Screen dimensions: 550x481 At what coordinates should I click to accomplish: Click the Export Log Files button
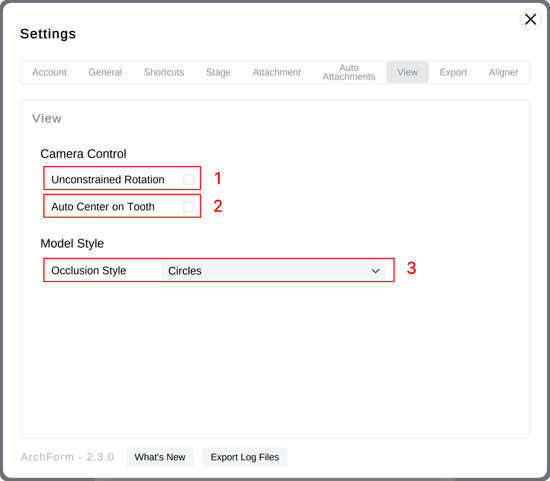point(244,457)
